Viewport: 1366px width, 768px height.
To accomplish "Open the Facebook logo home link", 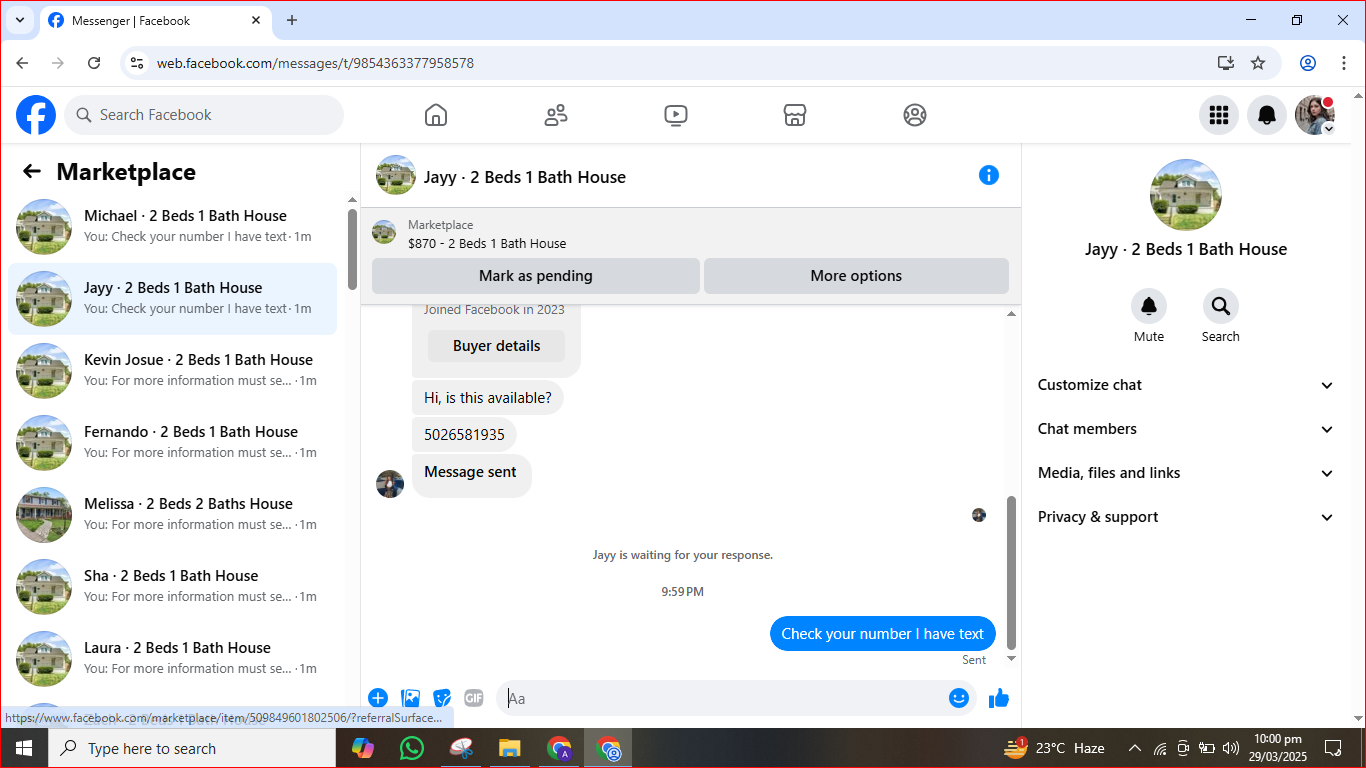I will pyautogui.click(x=36, y=115).
